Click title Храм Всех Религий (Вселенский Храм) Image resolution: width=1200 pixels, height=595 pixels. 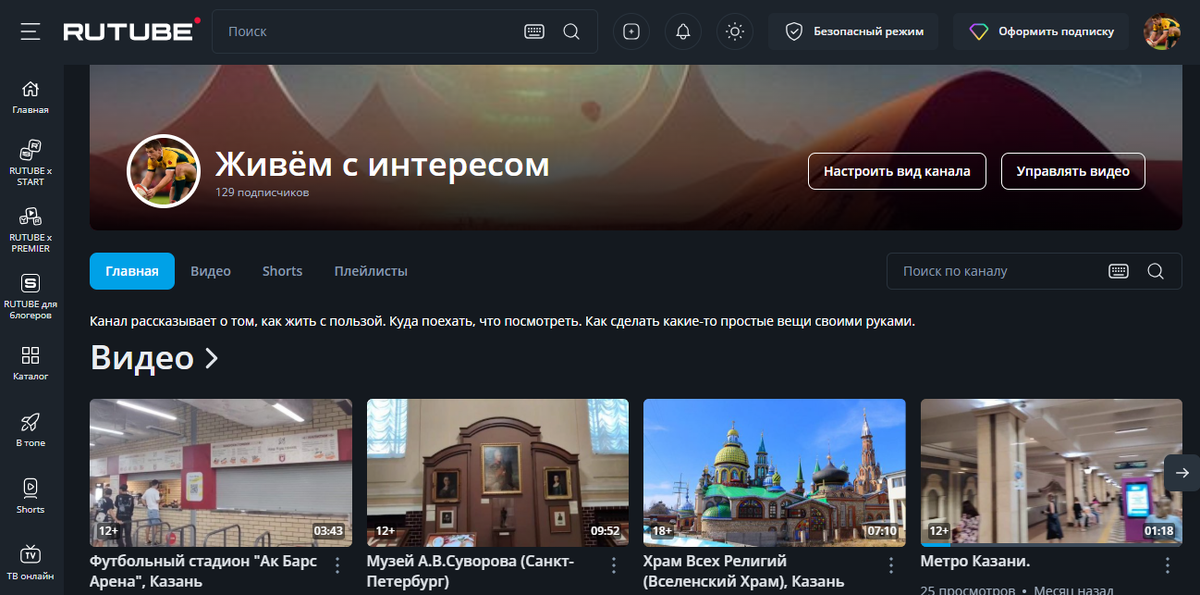coord(744,571)
